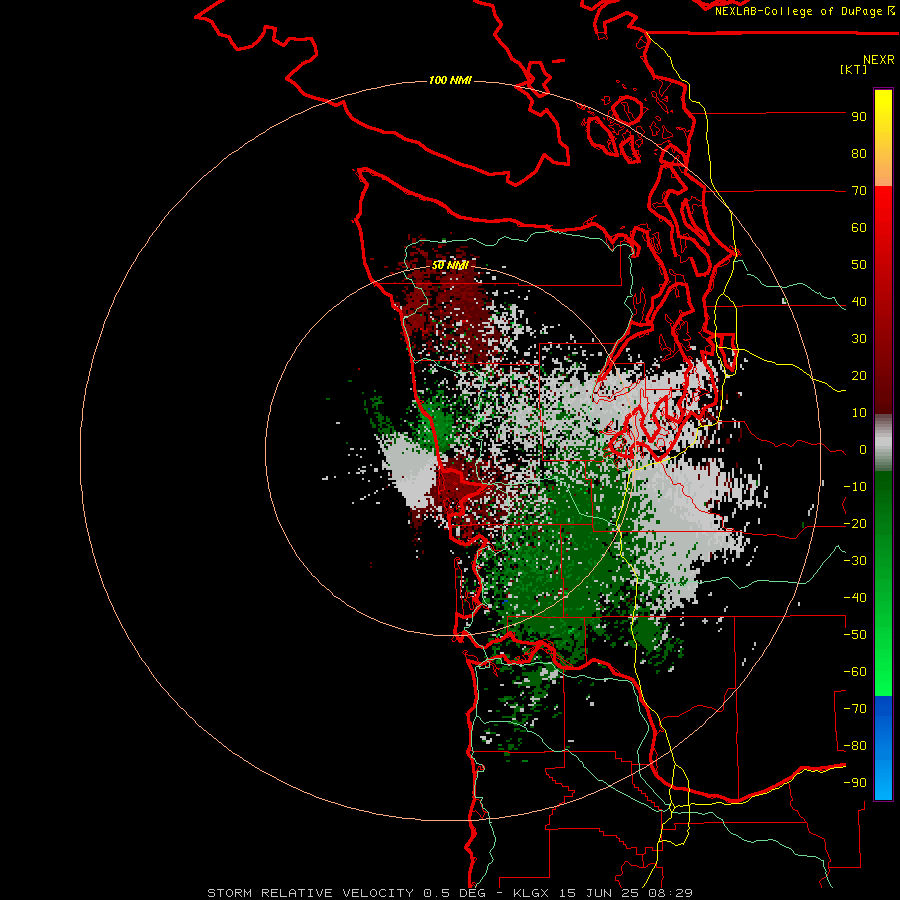
Task: Click the 100 NMI range ring label
Action: pyautogui.click(x=450, y=80)
